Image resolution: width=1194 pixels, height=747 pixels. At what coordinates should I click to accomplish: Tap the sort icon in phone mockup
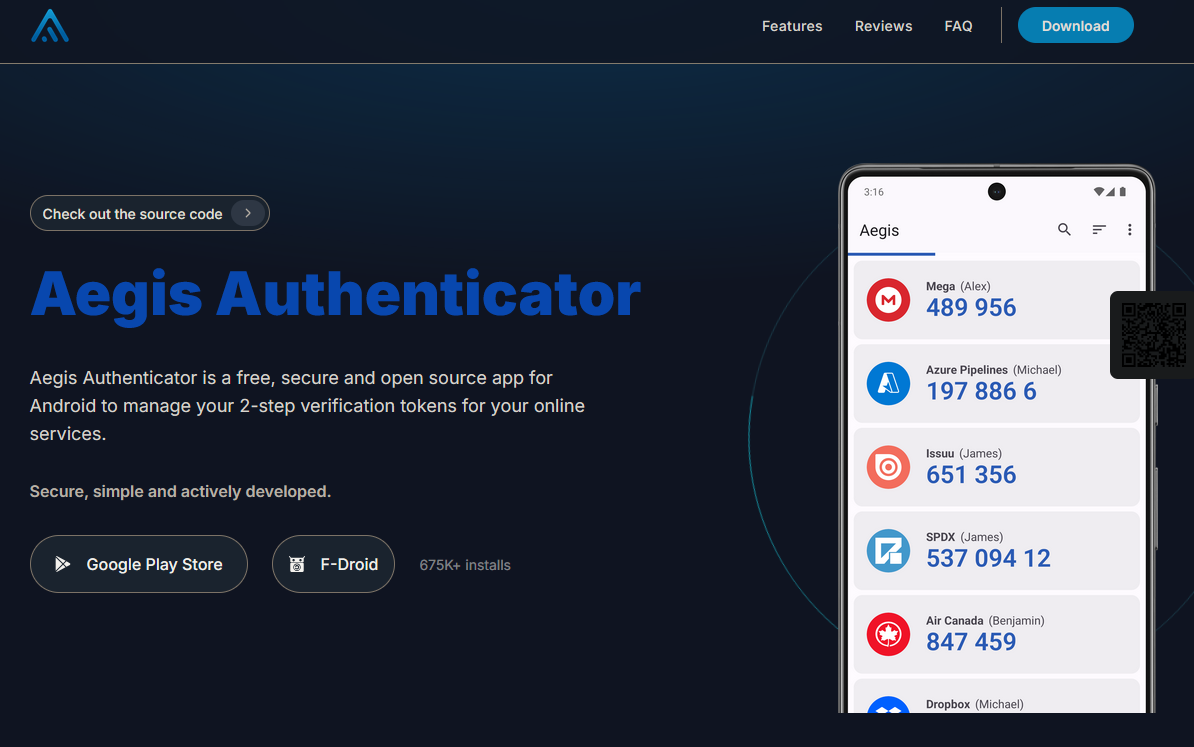click(1098, 229)
